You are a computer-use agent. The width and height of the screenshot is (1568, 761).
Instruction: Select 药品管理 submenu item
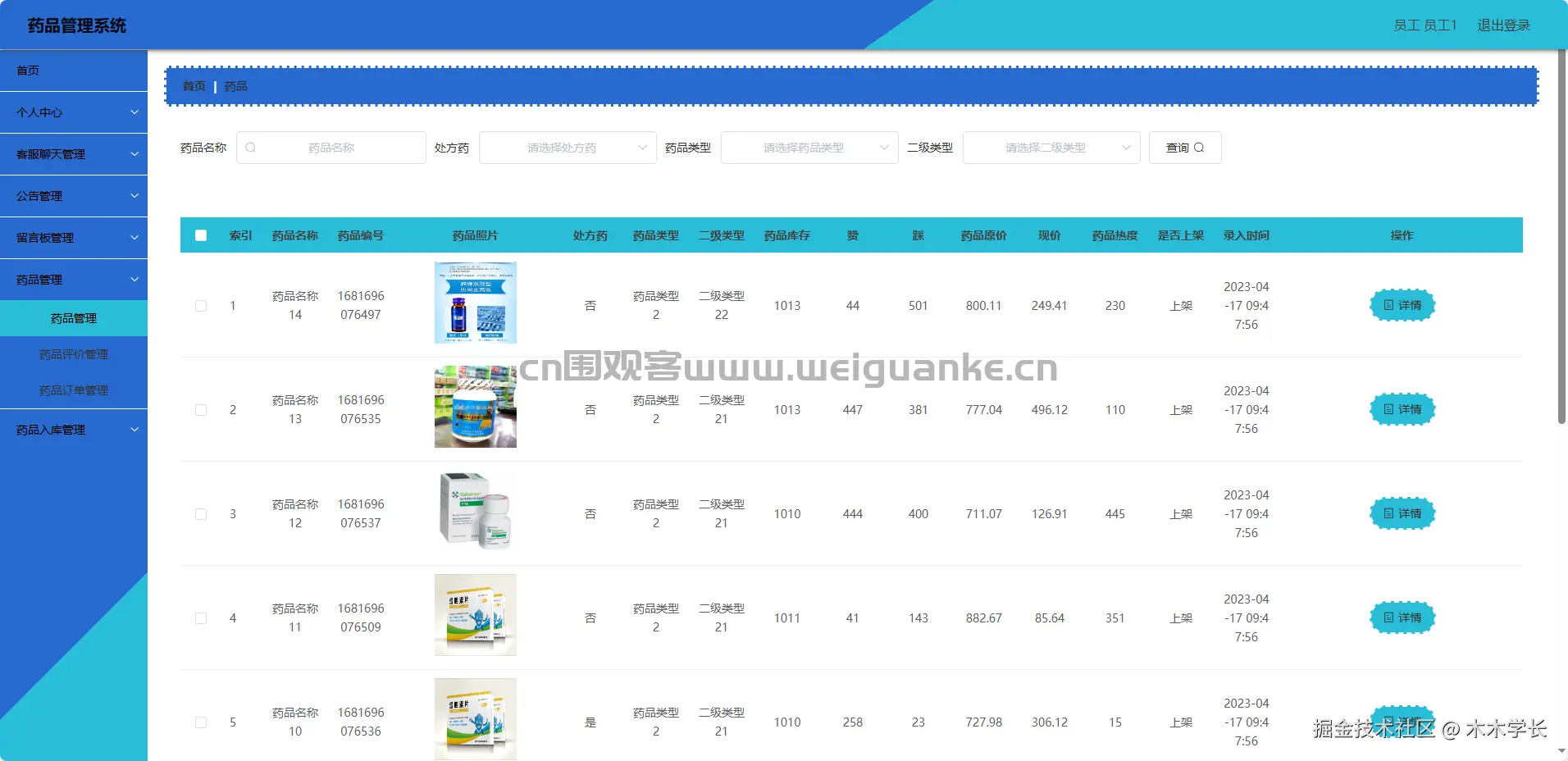[74, 318]
